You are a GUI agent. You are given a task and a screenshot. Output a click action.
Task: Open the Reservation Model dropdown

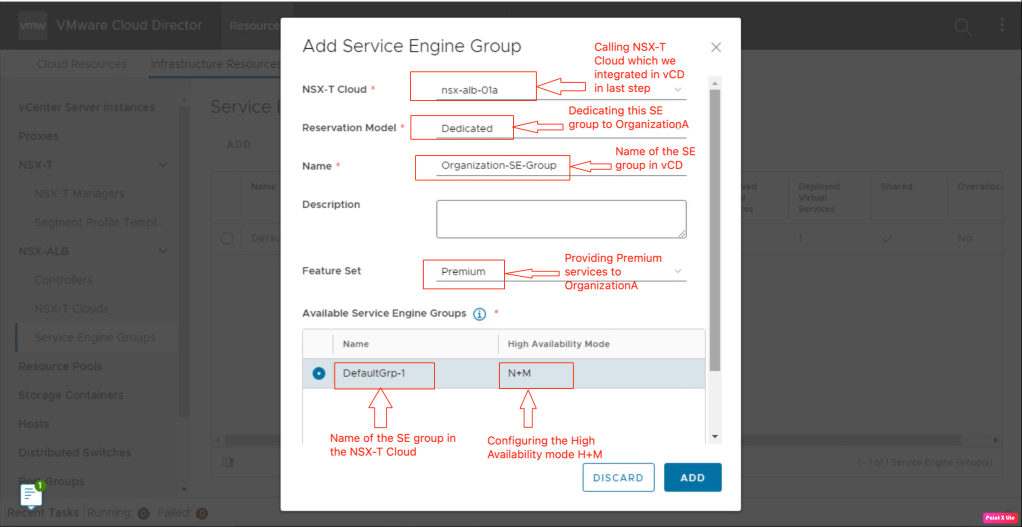click(548, 128)
